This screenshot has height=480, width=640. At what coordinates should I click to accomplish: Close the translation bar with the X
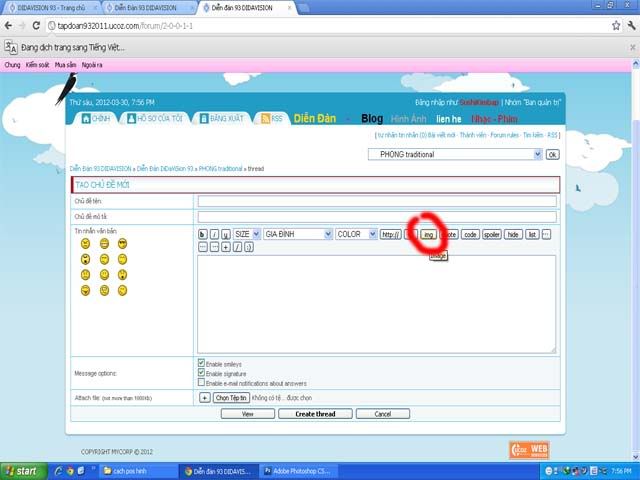click(x=632, y=47)
